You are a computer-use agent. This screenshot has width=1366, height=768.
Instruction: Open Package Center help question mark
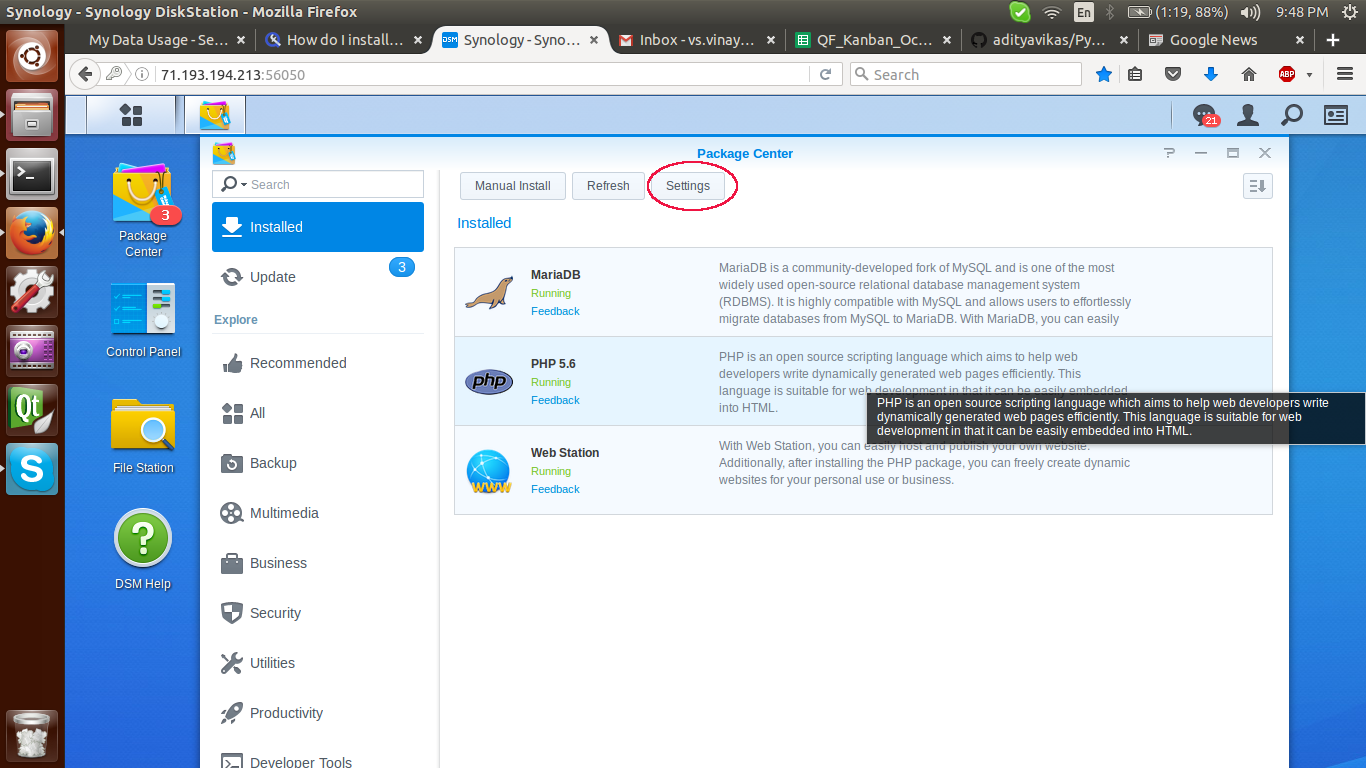pos(1169,153)
